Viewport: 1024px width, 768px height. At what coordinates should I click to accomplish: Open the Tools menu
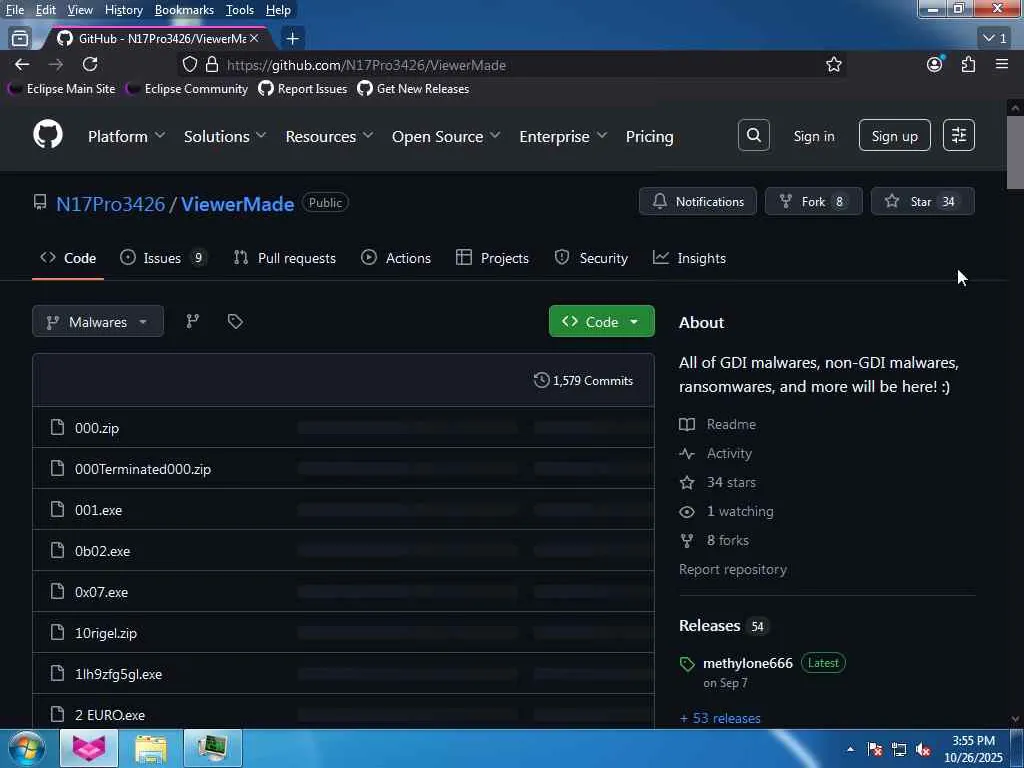240,10
